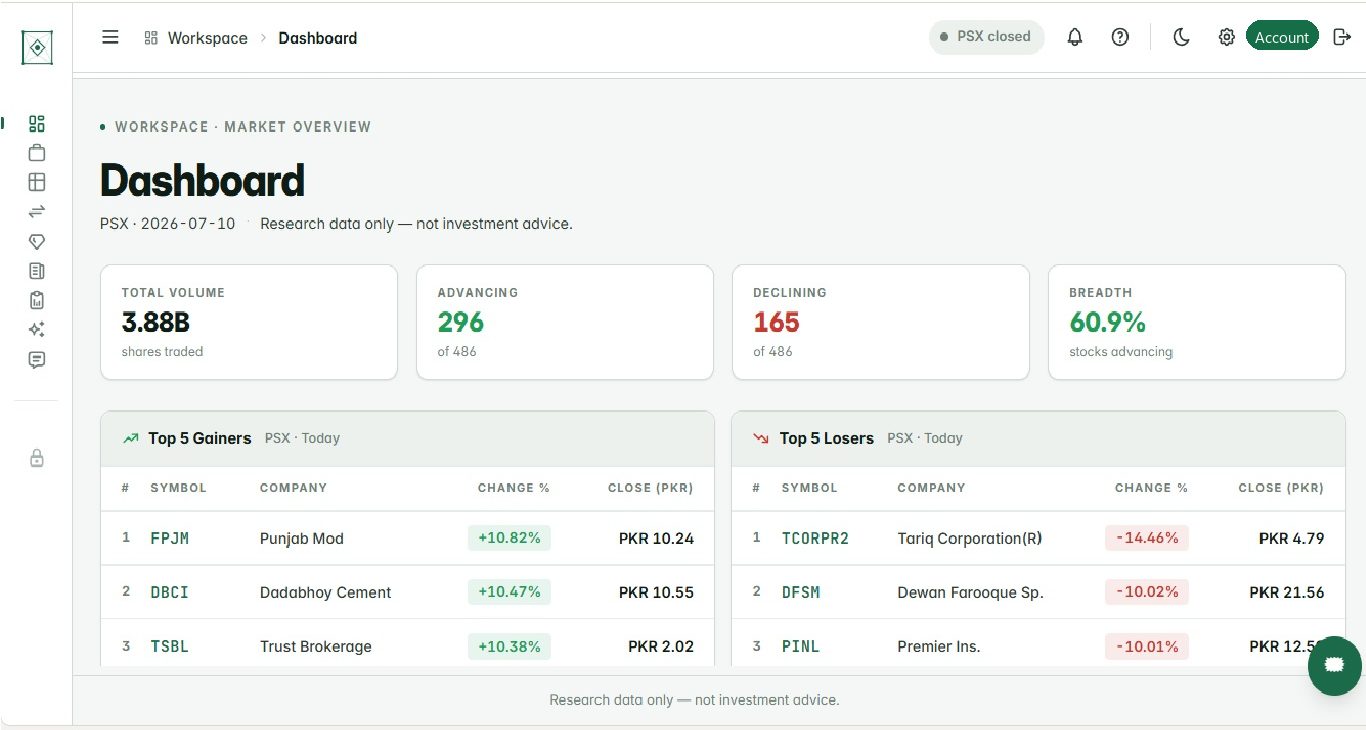Click the Gainers SYMBOL column header

(178, 488)
